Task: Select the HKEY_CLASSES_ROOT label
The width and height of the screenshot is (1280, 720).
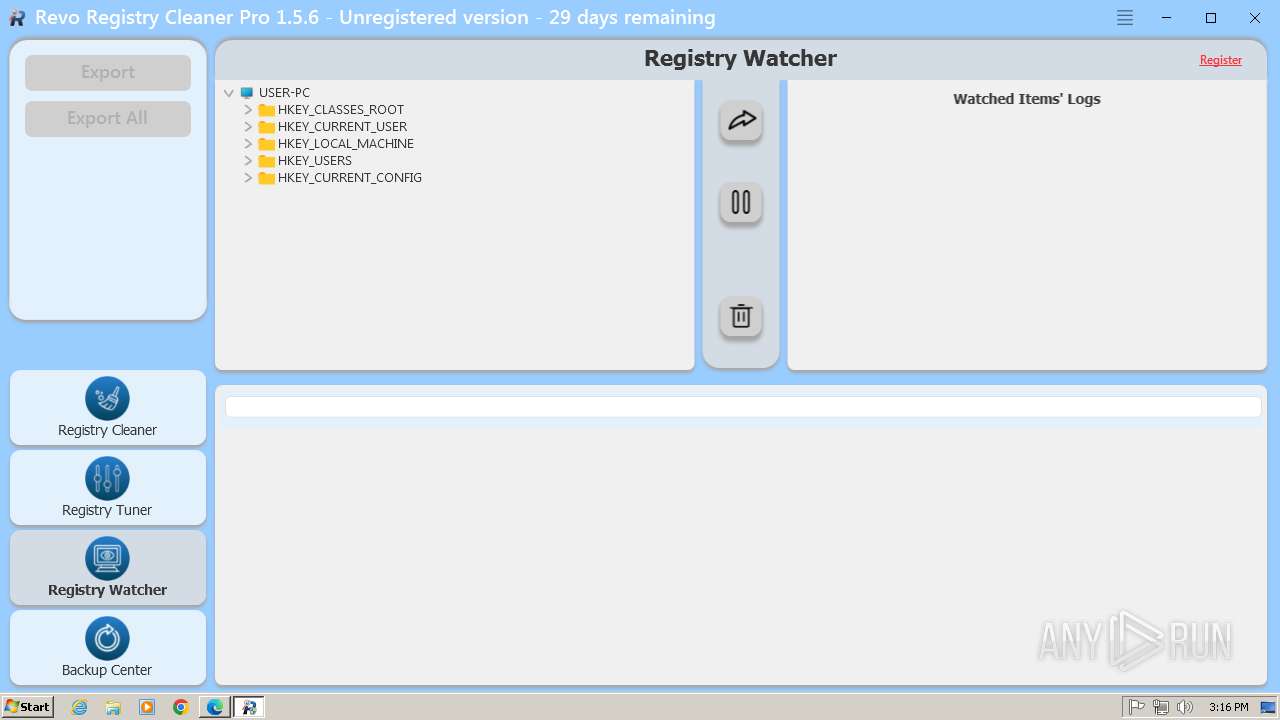Action: (x=341, y=110)
